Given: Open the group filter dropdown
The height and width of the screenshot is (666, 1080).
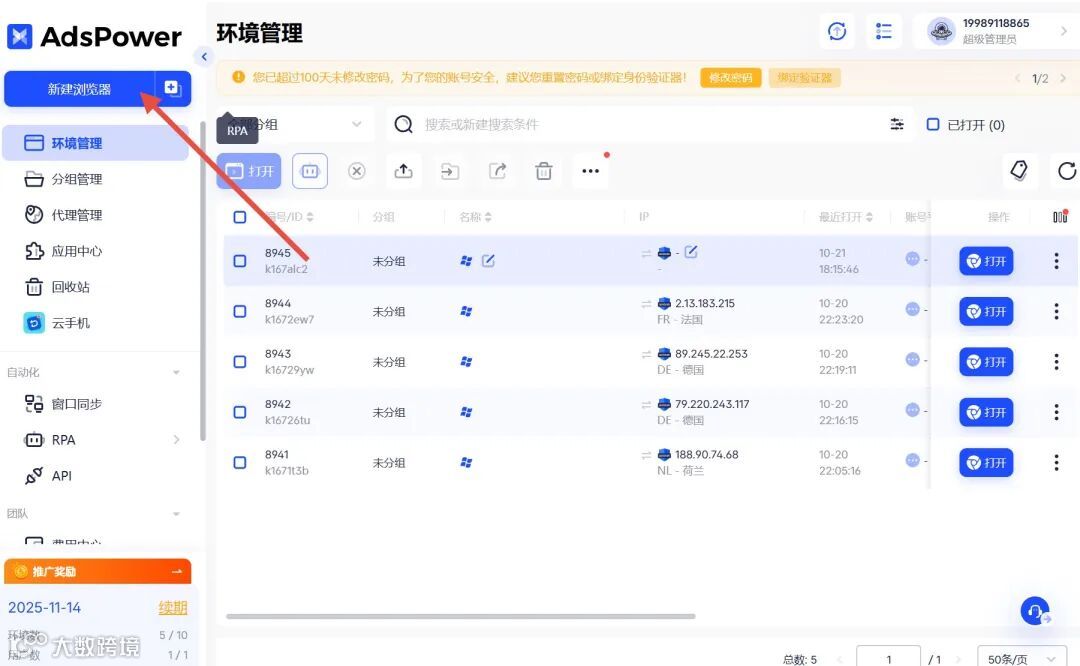Looking at the screenshot, I should (x=295, y=125).
